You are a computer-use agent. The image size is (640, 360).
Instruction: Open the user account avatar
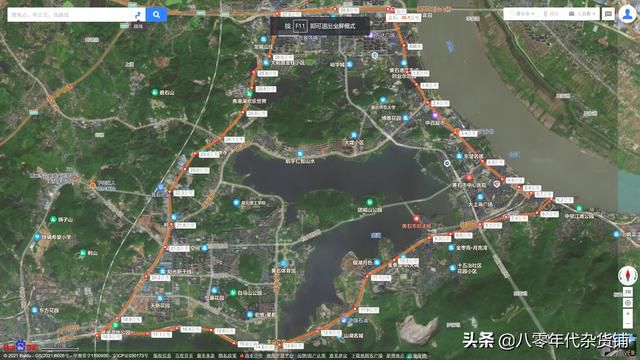click(627, 14)
